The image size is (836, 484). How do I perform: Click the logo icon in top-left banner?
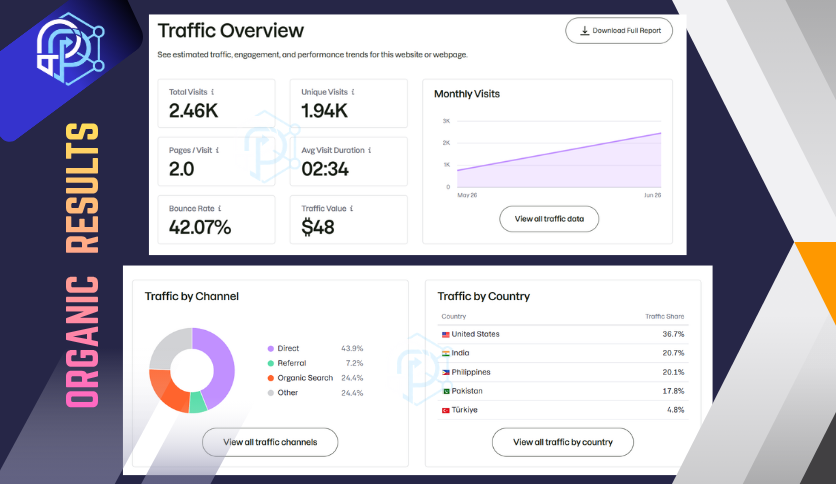point(70,49)
